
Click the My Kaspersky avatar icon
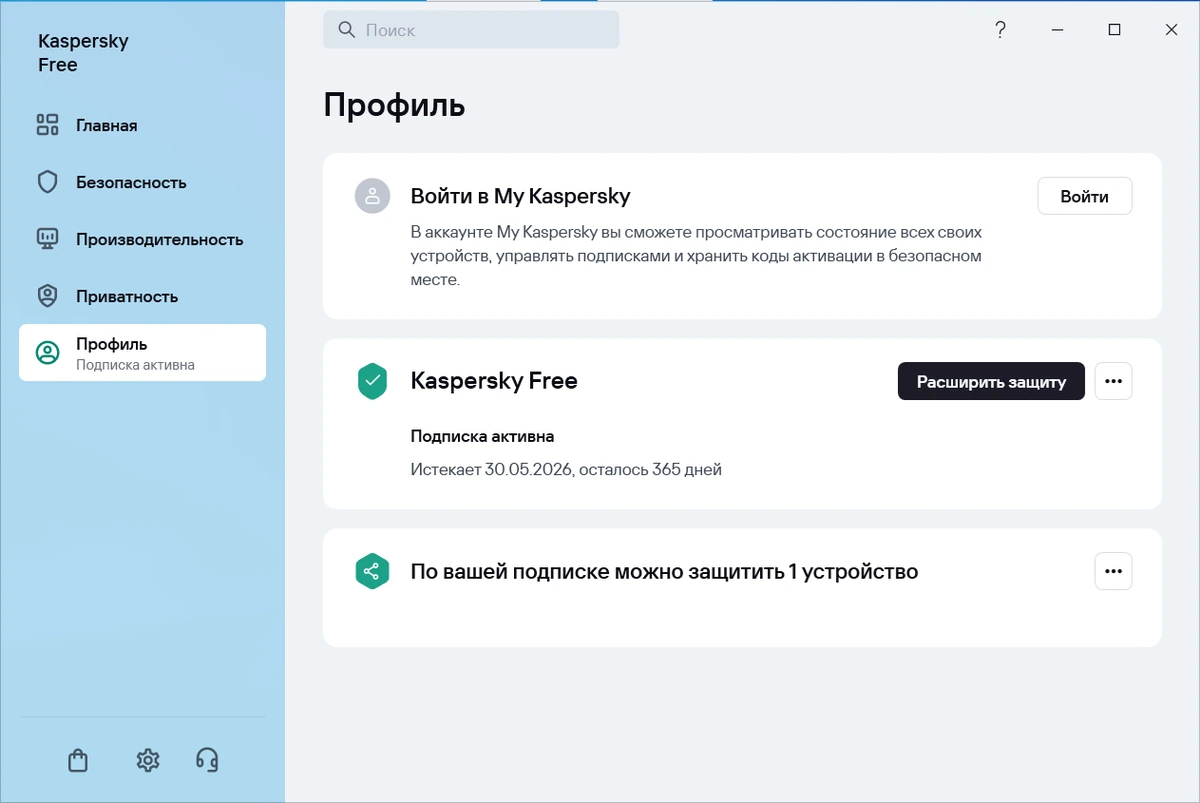(x=372, y=196)
